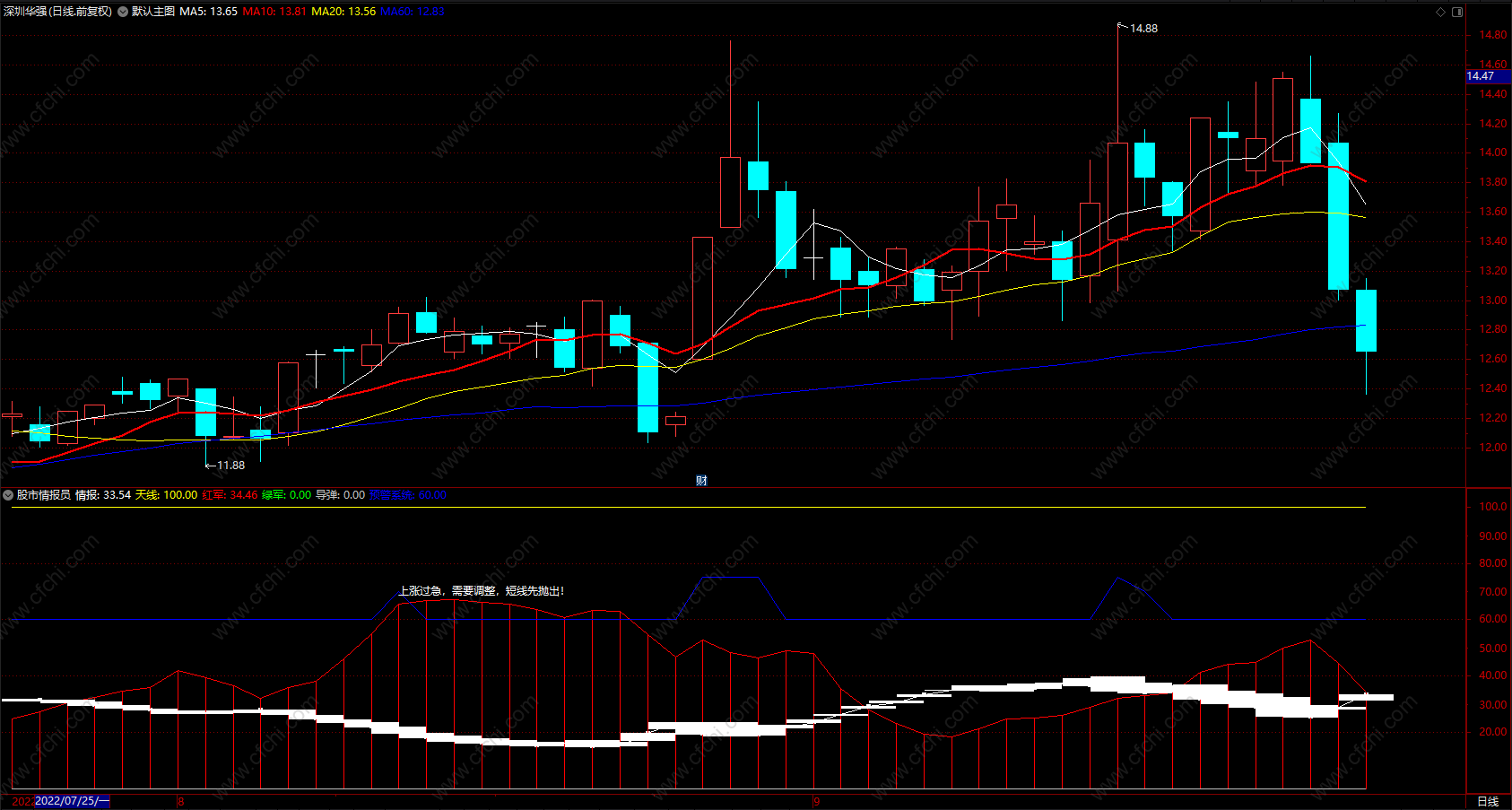Click the 2022/07/25/一 date label
The image size is (1512, 810).
(x=72, y=801)
